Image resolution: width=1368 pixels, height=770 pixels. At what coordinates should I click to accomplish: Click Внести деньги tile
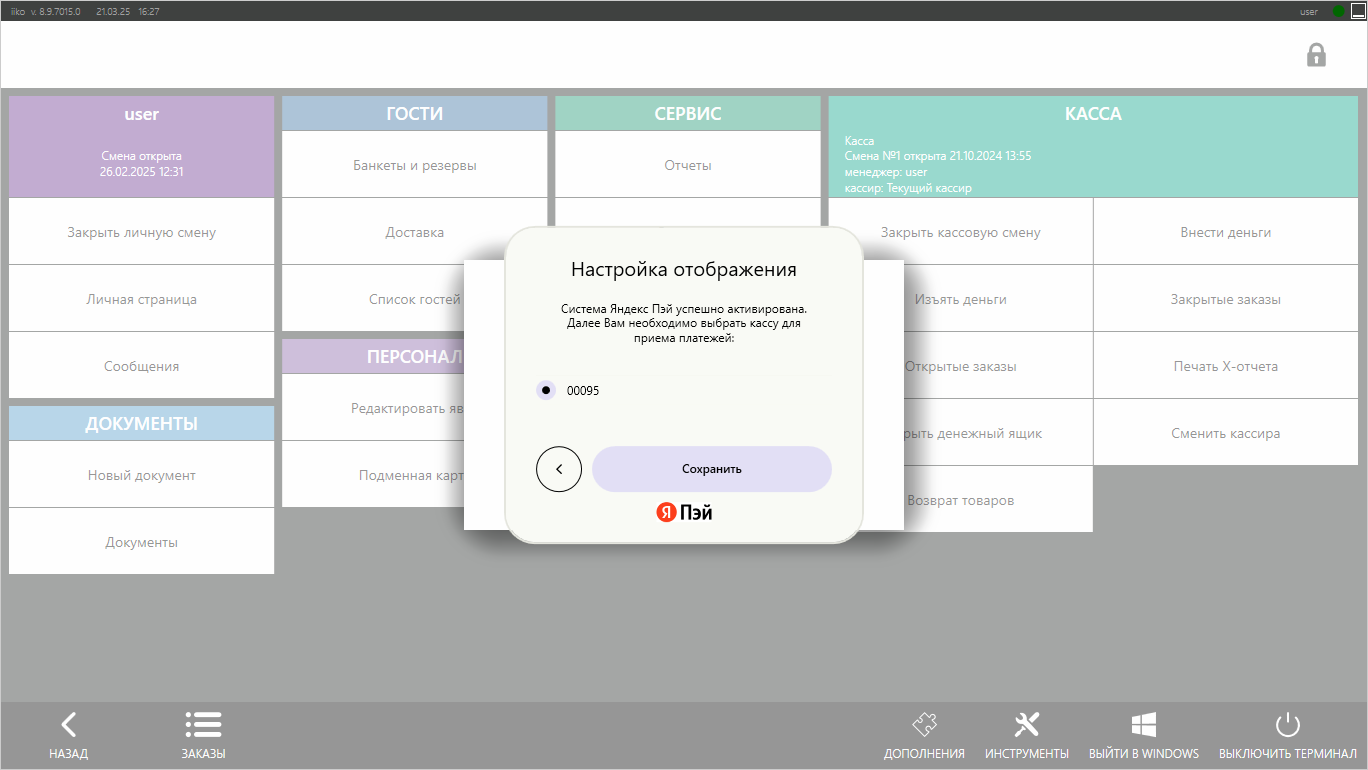pos(1225,232)
